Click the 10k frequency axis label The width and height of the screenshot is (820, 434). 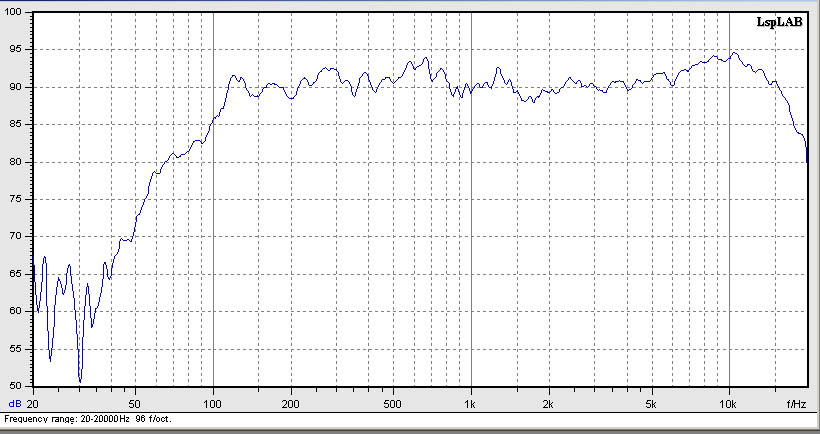[728, 404]
